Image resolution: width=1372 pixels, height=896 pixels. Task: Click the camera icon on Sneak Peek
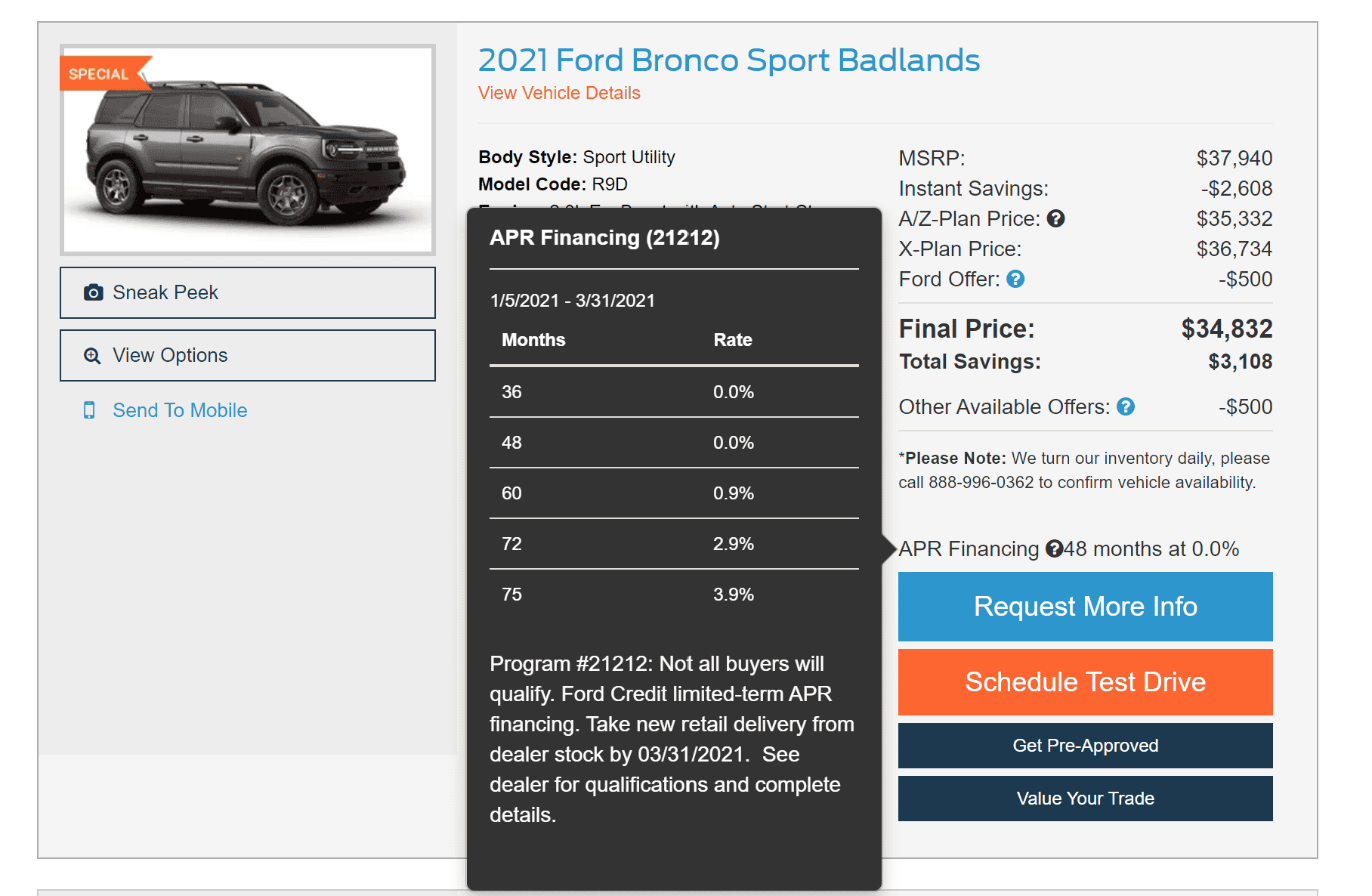[94, 293]
